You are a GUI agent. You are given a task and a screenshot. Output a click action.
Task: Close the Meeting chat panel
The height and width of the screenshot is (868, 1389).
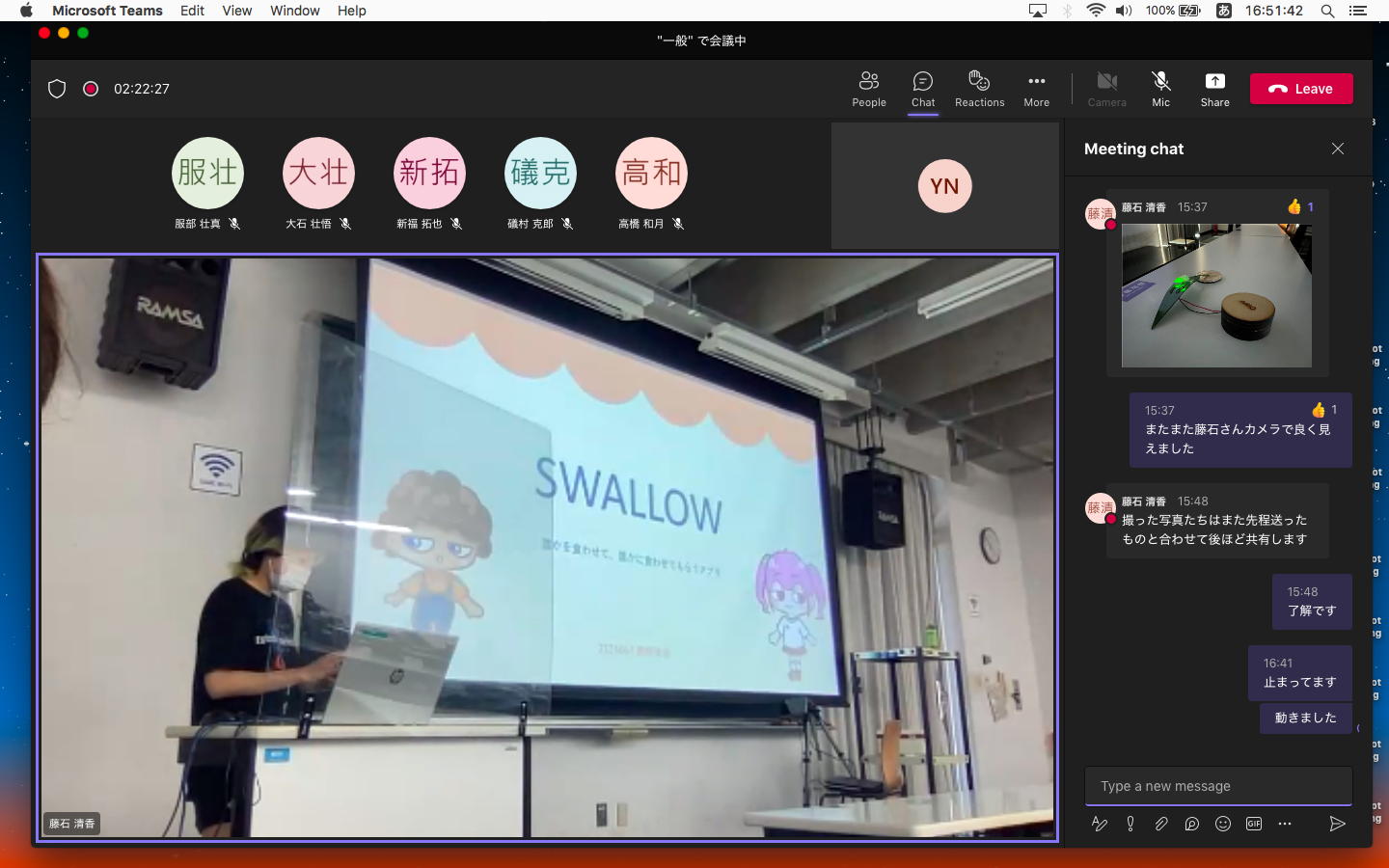coord(1338,149)
